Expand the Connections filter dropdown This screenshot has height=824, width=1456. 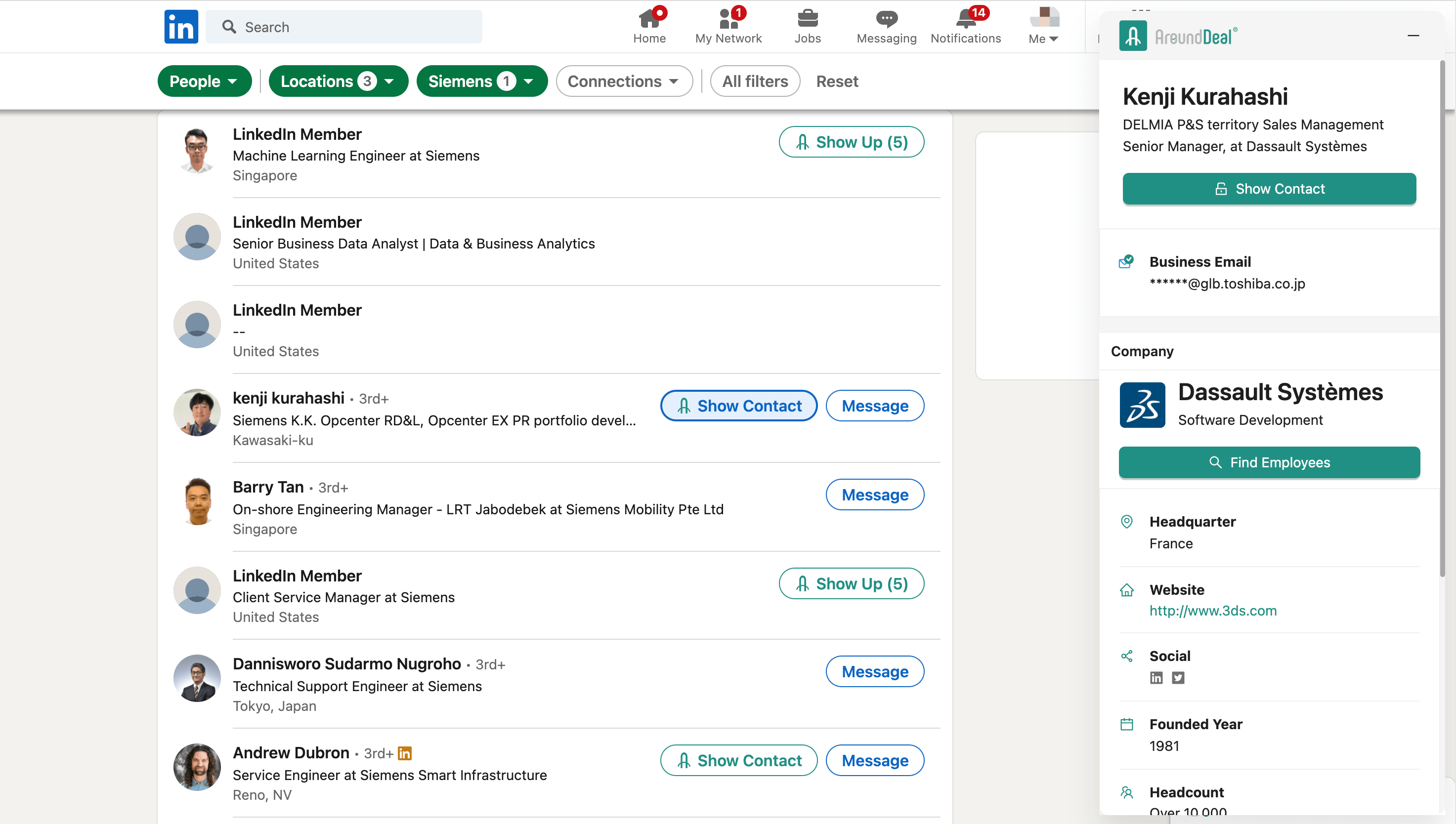(624, 81)
